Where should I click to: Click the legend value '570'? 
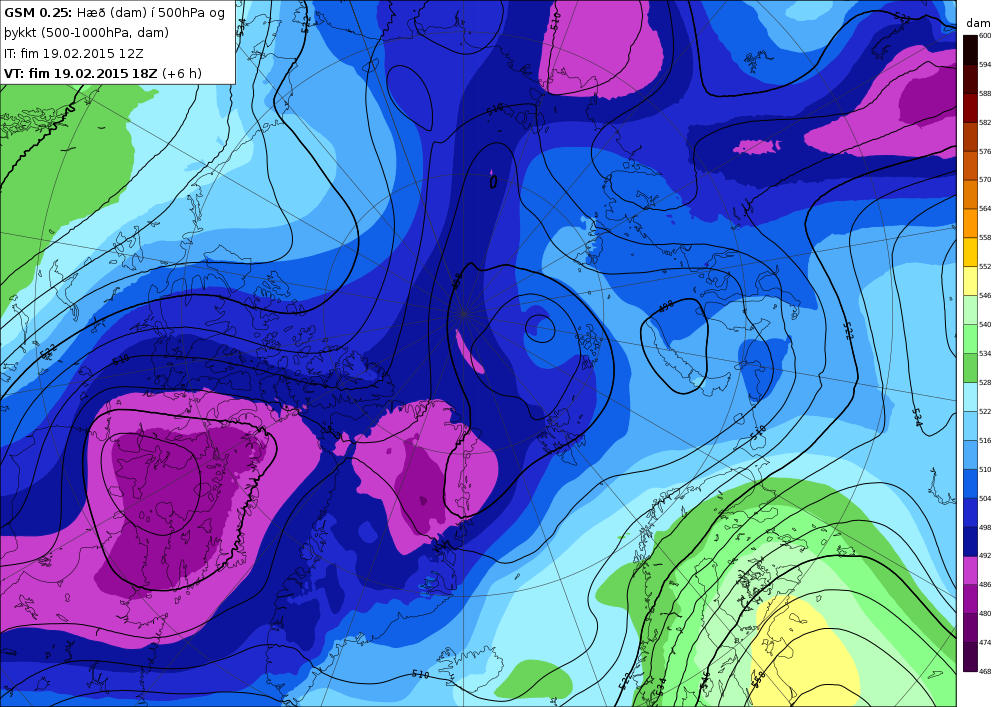(x=985, y=180)
